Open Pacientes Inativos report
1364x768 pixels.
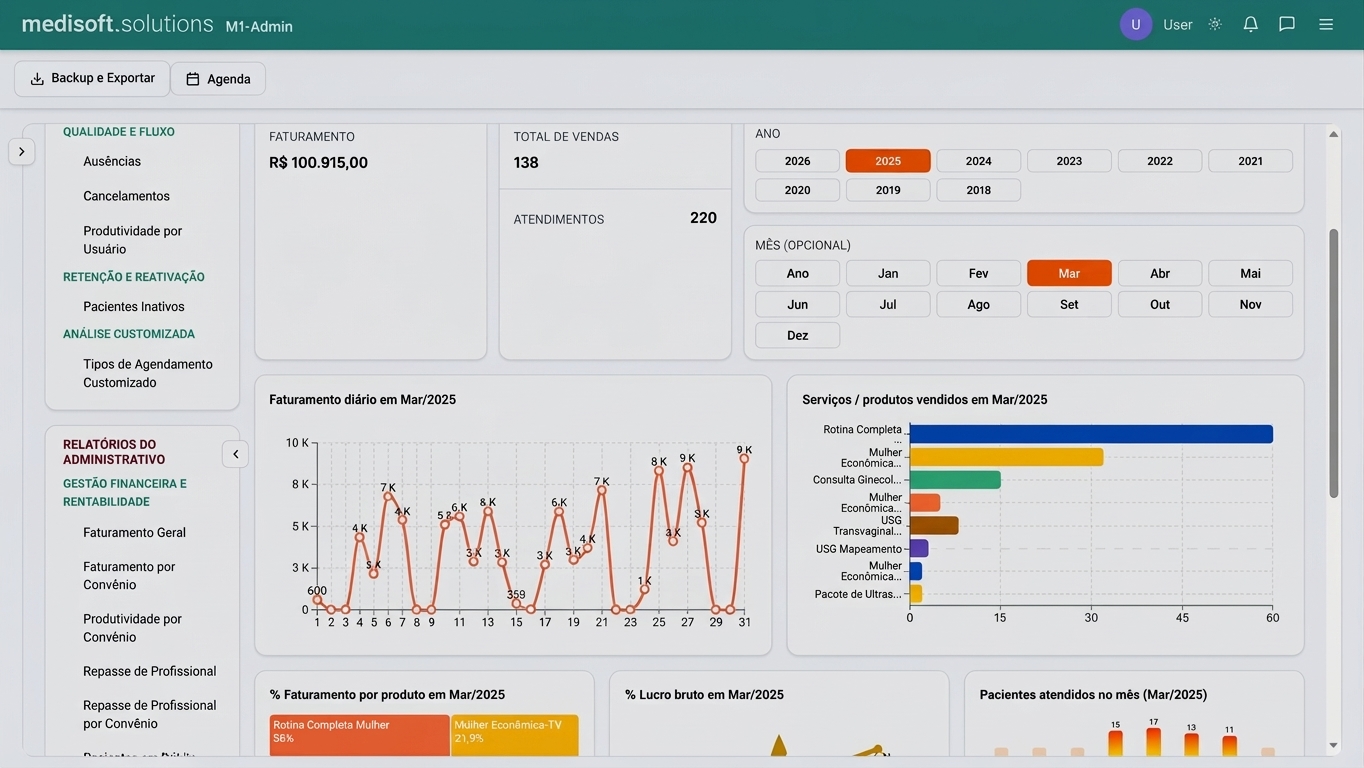click(134, 306)
